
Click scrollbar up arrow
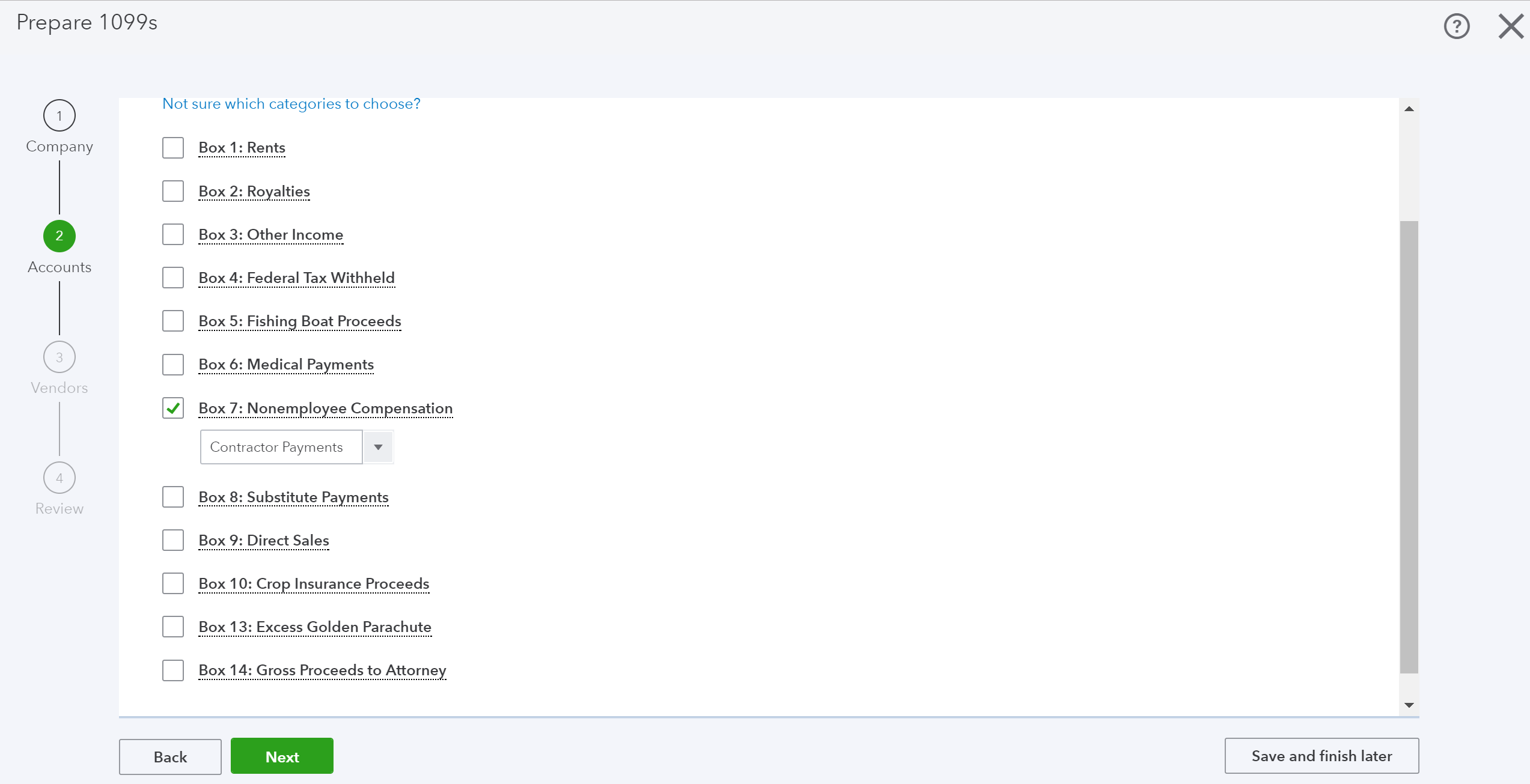(1409, 109)
